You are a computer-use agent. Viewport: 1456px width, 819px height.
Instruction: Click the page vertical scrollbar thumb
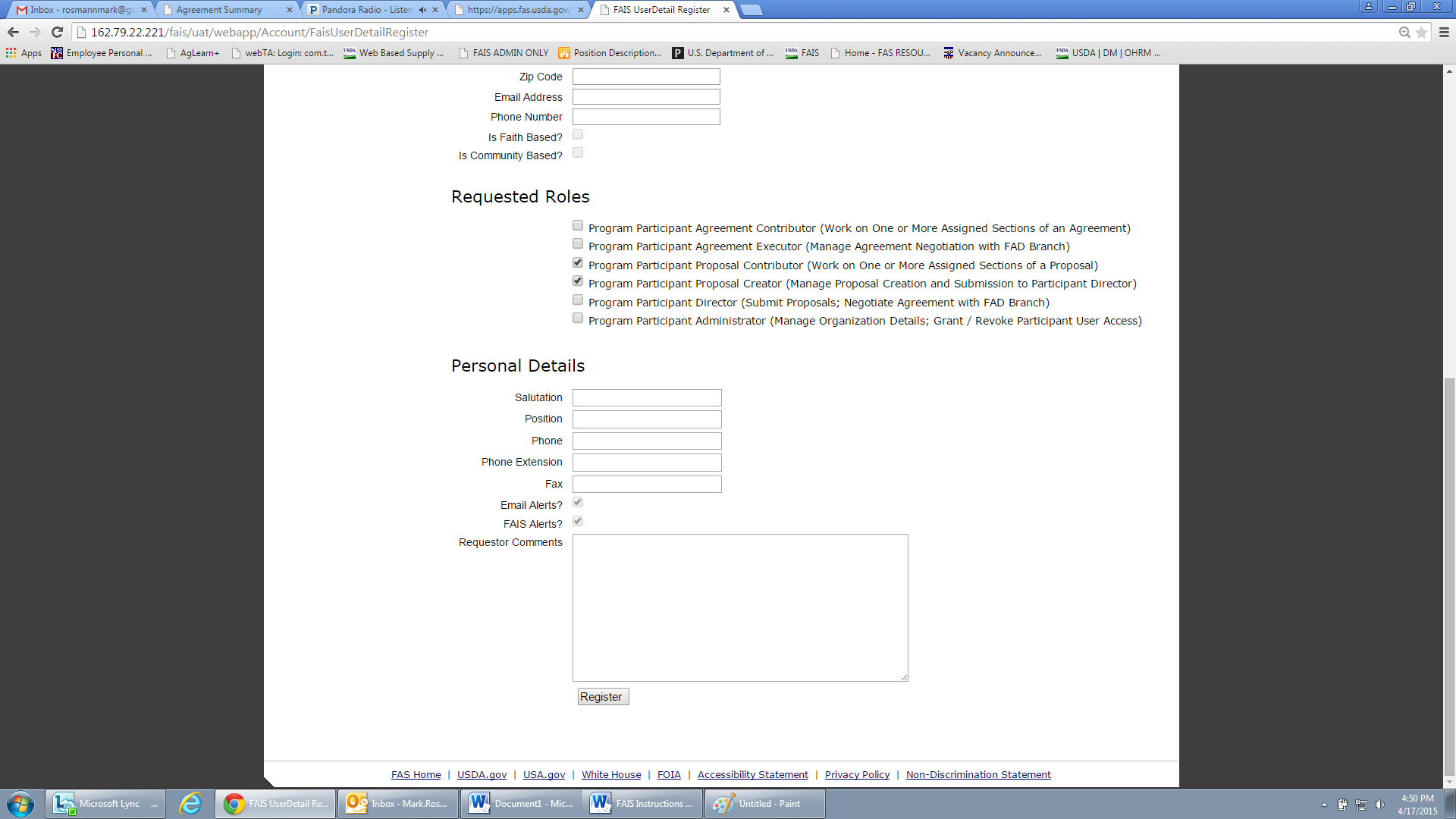1449,576
